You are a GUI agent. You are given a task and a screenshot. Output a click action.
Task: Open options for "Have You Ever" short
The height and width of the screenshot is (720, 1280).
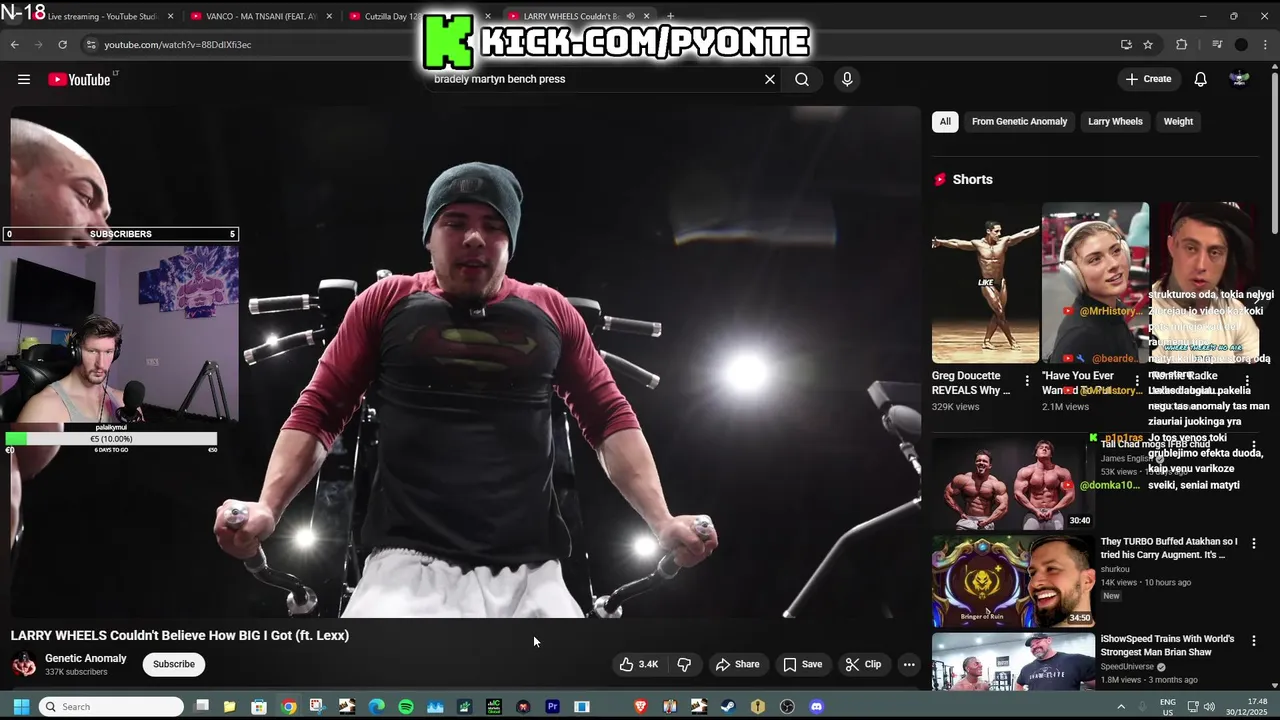[1137, 381]
